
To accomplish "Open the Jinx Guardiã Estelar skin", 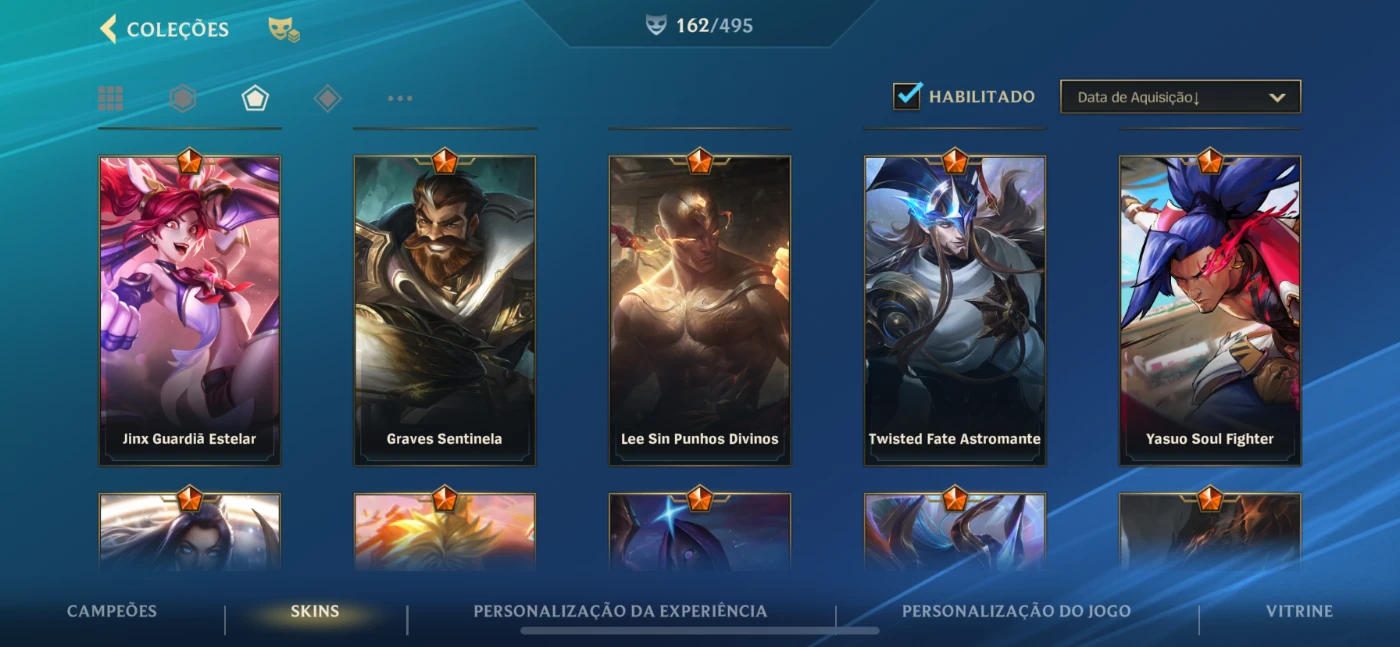I will coord(190,310).
